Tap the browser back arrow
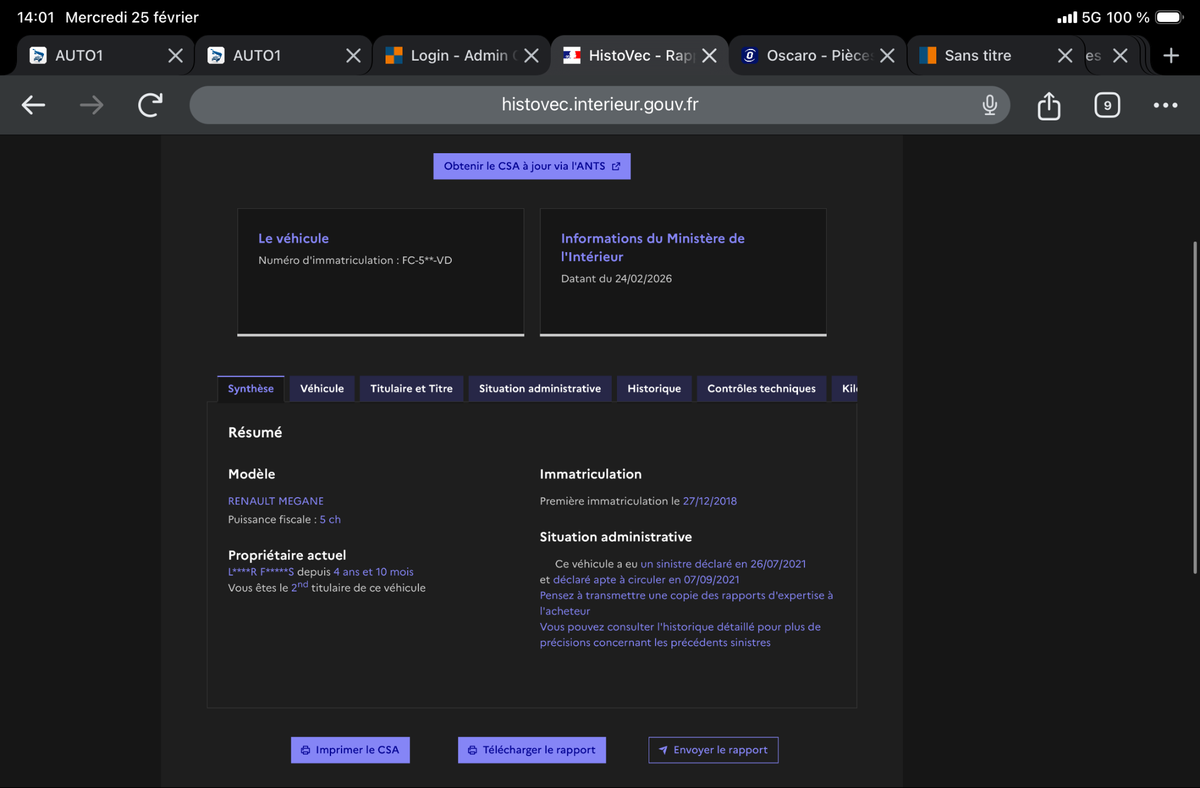The image size is (1200, 788). pos(34,105)
